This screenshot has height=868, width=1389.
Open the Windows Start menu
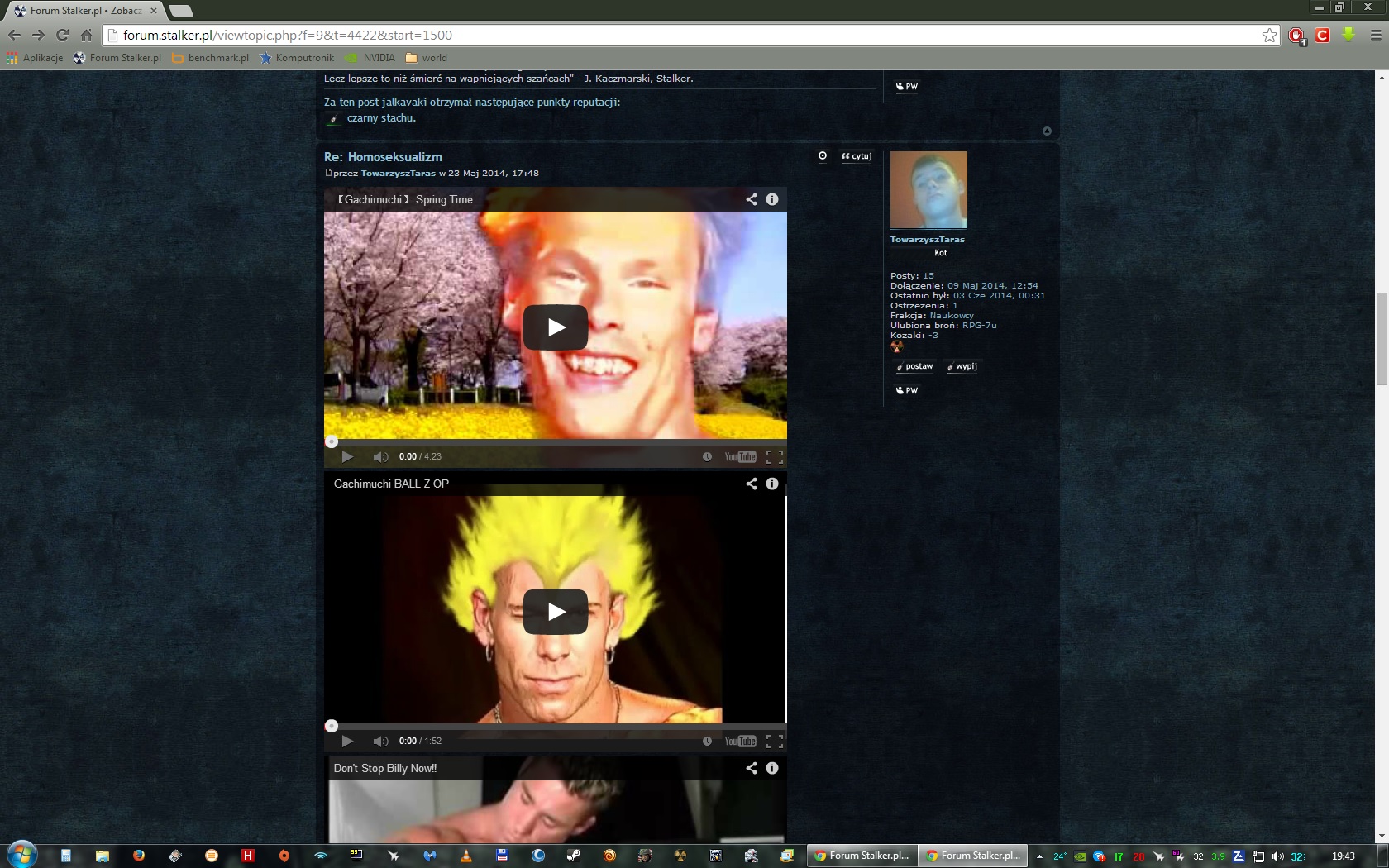point(22,855)
